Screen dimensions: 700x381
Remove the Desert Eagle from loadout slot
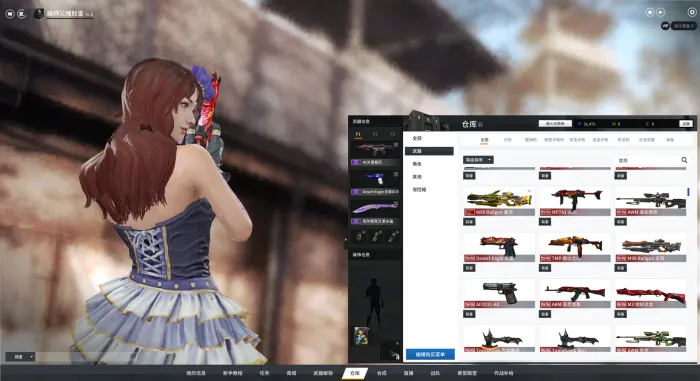click(x=396, y=174)
